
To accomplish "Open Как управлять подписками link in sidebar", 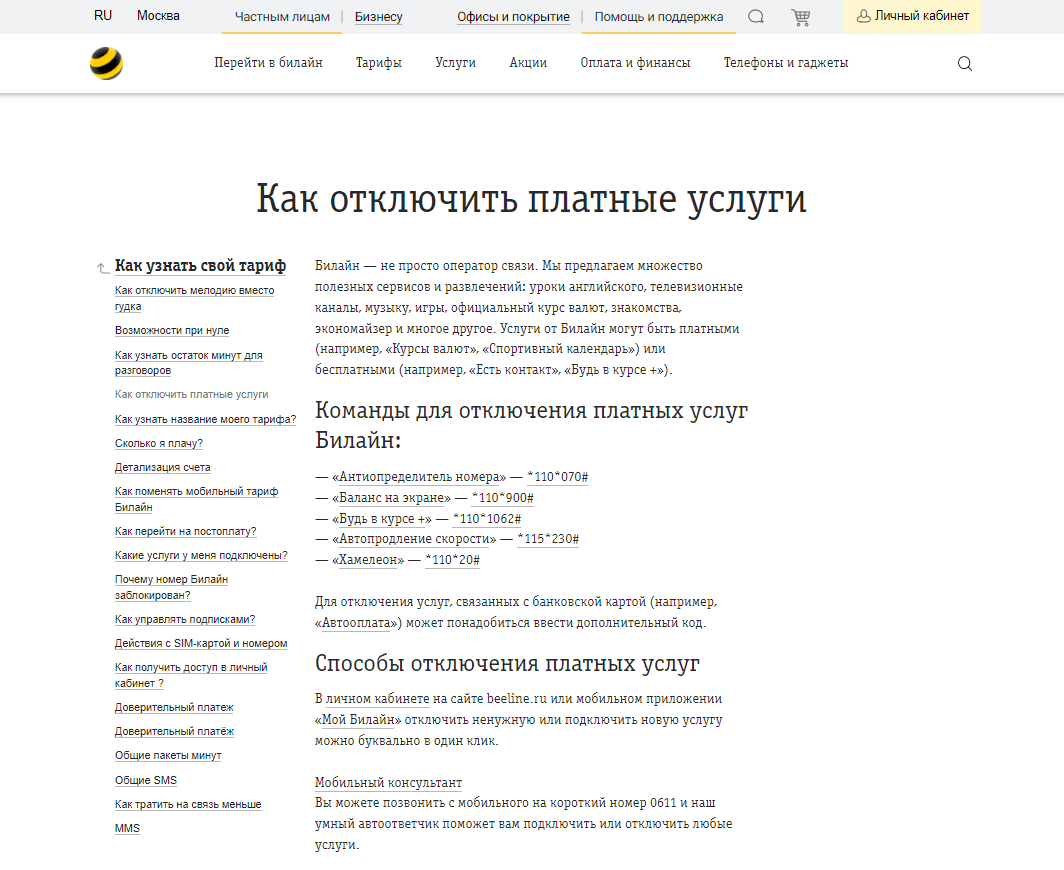I will click(183, 619).
